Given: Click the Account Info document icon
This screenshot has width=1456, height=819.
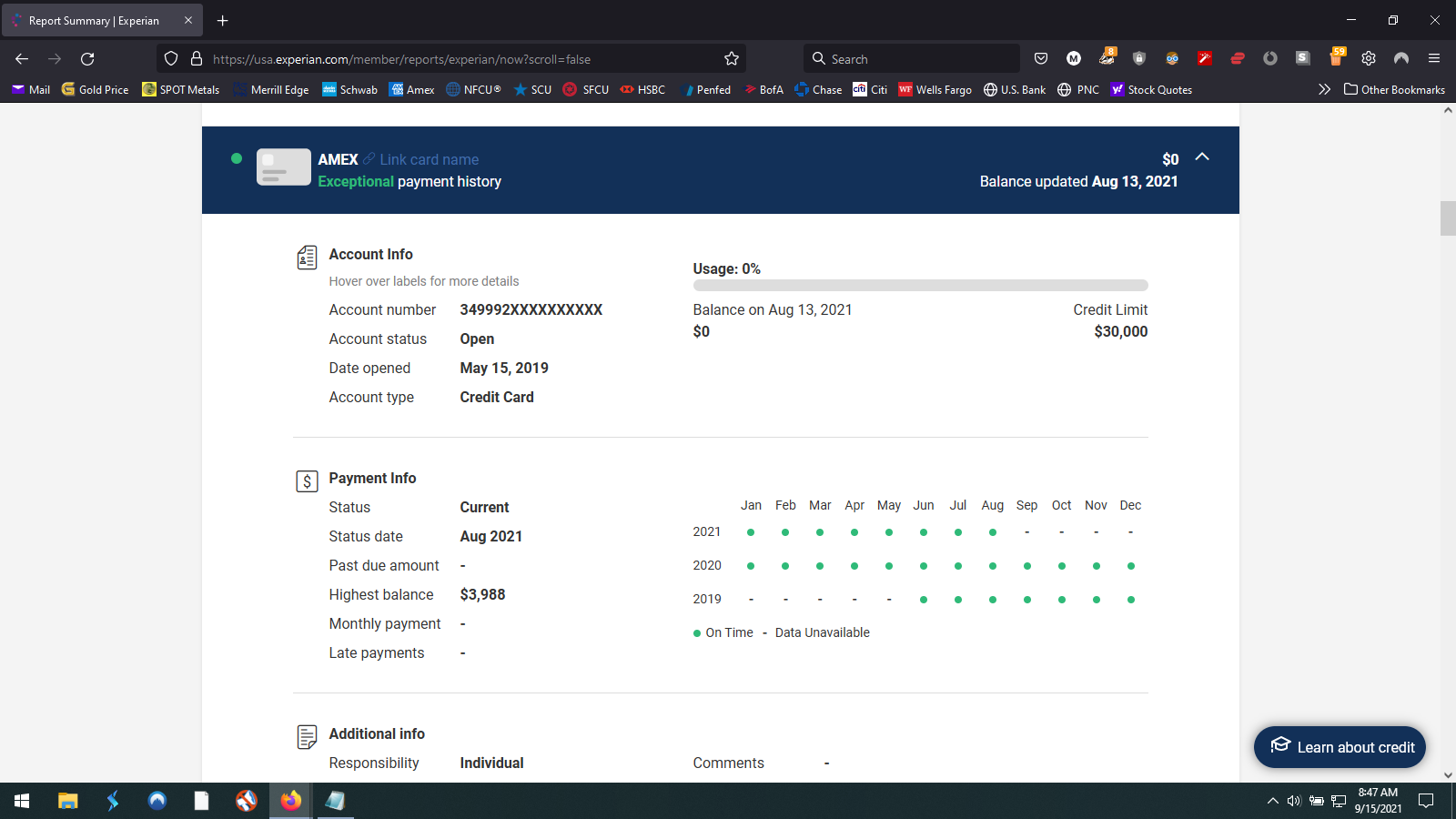Looking at the screenshot, I should [x=307, y=258].
